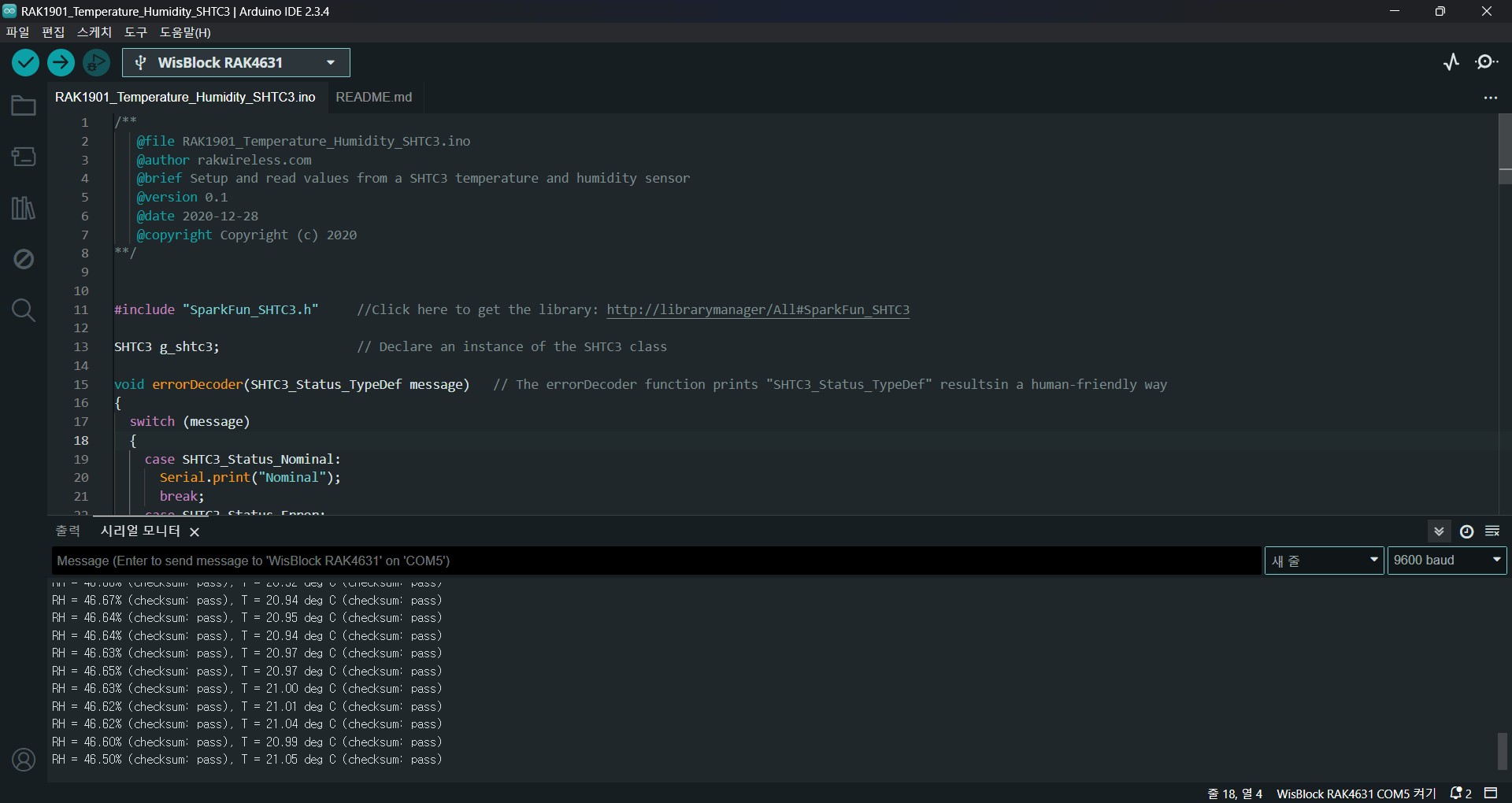Screen dimensions: 1512x803
Task: Open the Debug sidebar panel icon
Action: click(x=24, y=259)
